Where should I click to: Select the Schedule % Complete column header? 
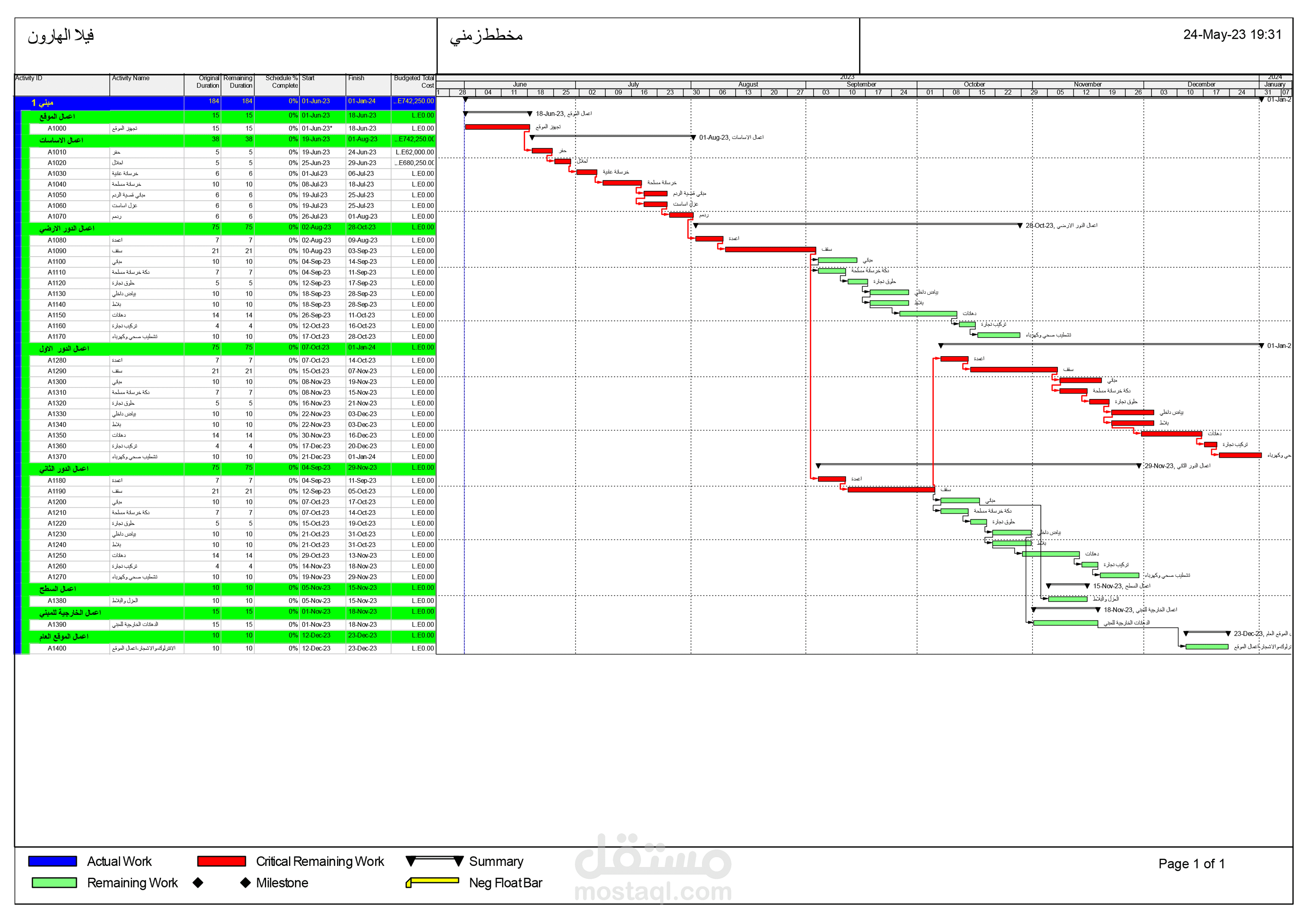277,85
